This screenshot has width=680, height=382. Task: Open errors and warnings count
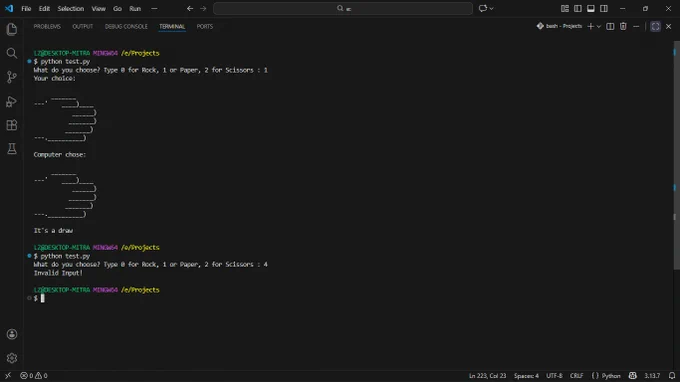click(x=34, y=375)
